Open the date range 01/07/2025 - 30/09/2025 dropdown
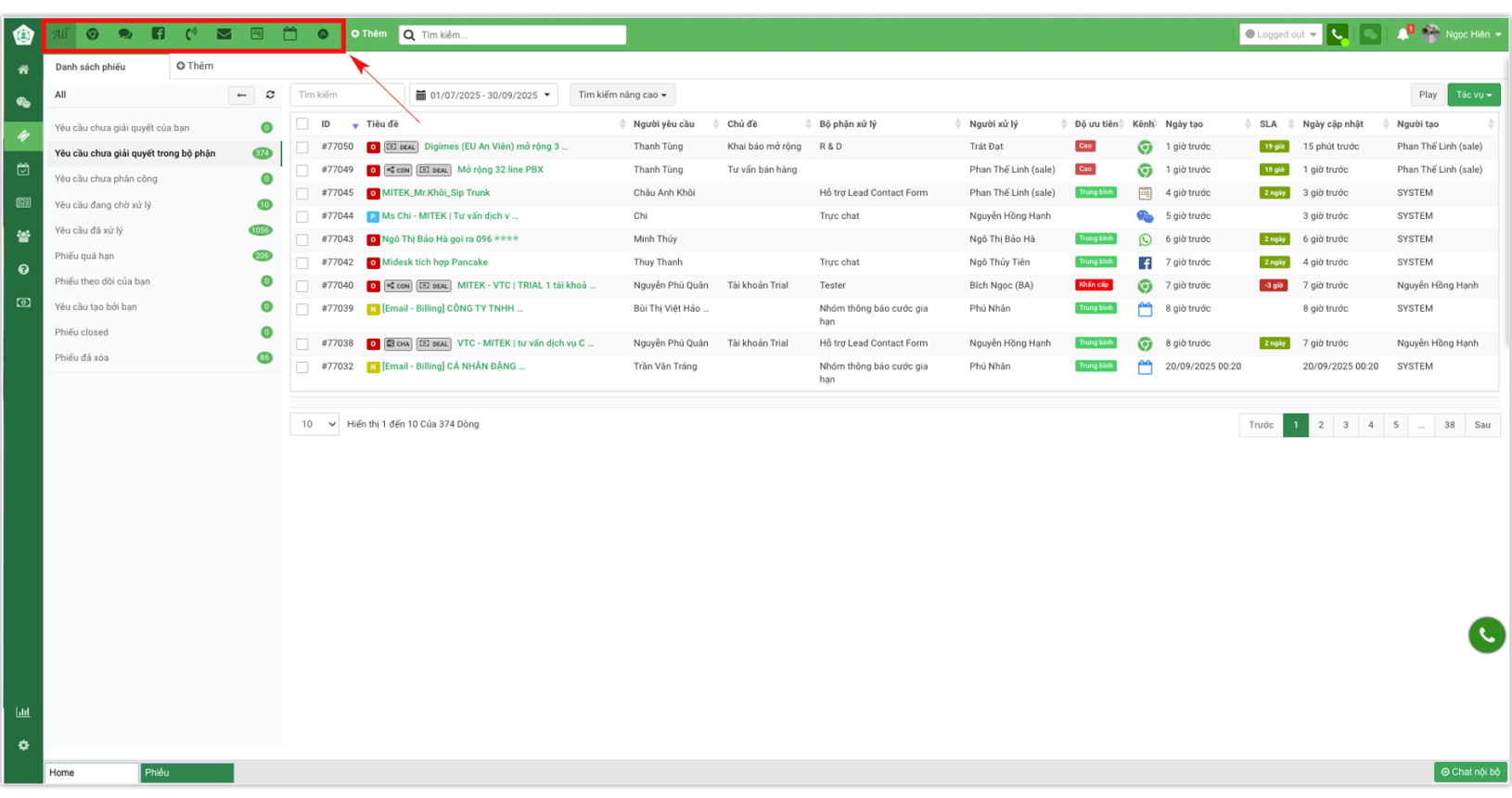The height and width of the screenshot is (798, 1512). point(483,95)
